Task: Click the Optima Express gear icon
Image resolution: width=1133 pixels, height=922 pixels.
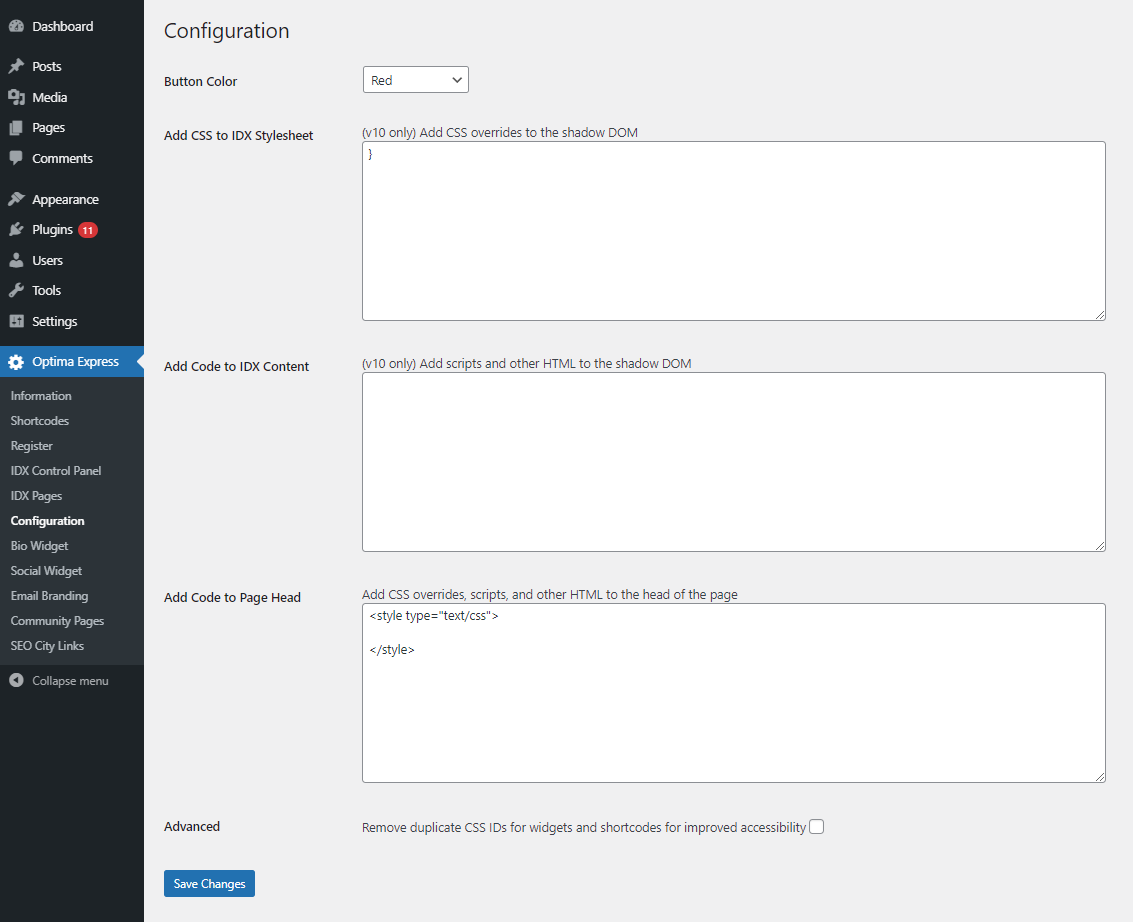Action: point(16,362)
